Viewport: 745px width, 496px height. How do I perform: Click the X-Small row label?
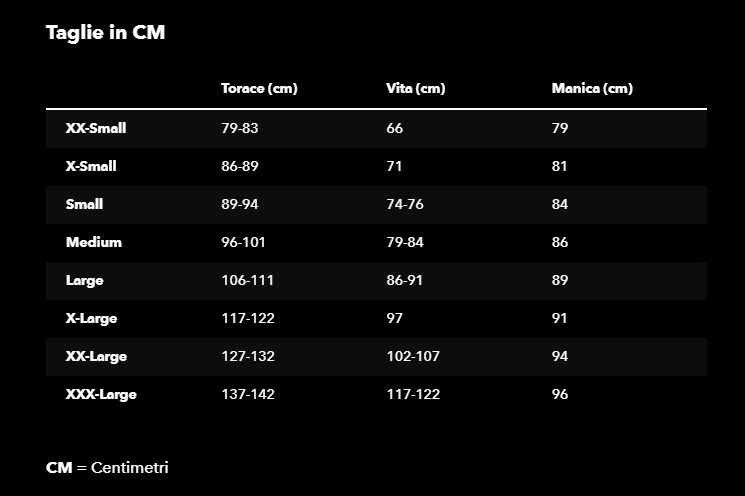point(91,166)
